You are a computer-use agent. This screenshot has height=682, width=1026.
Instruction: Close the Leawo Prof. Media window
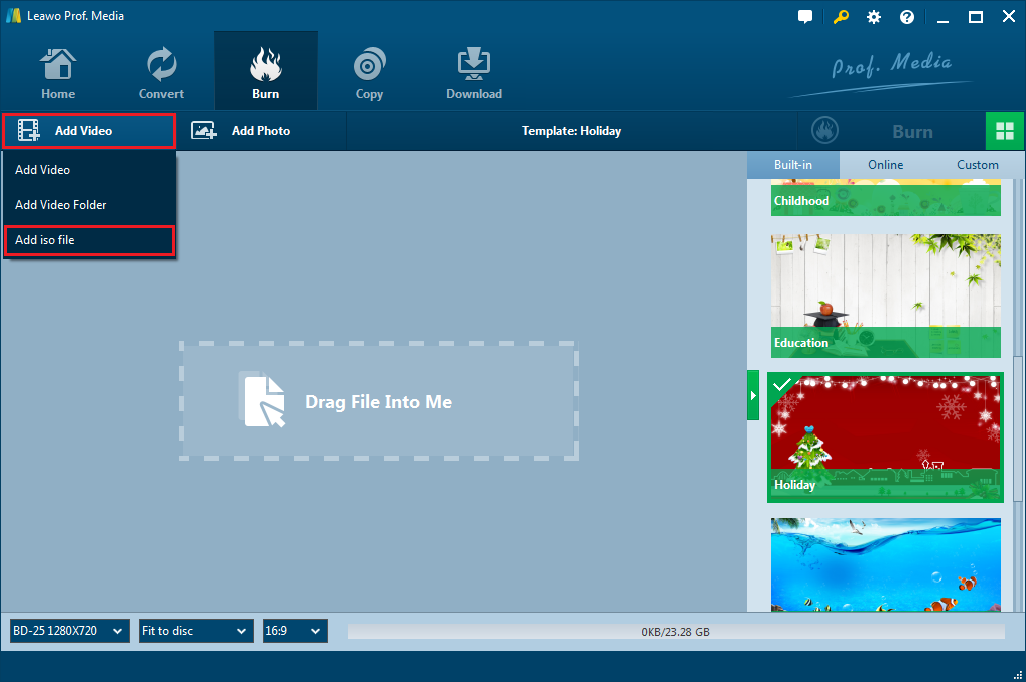tap(1008, 17)
